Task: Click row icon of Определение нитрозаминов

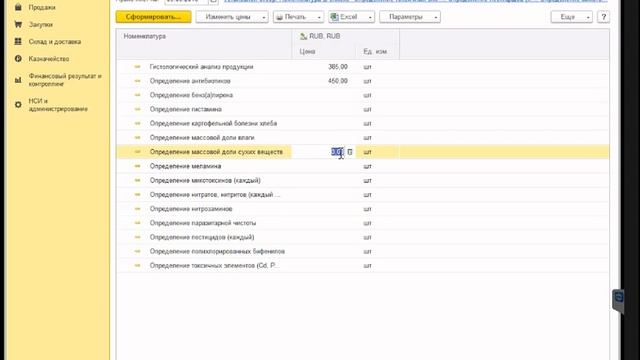Action: click(x=138, y=209)
